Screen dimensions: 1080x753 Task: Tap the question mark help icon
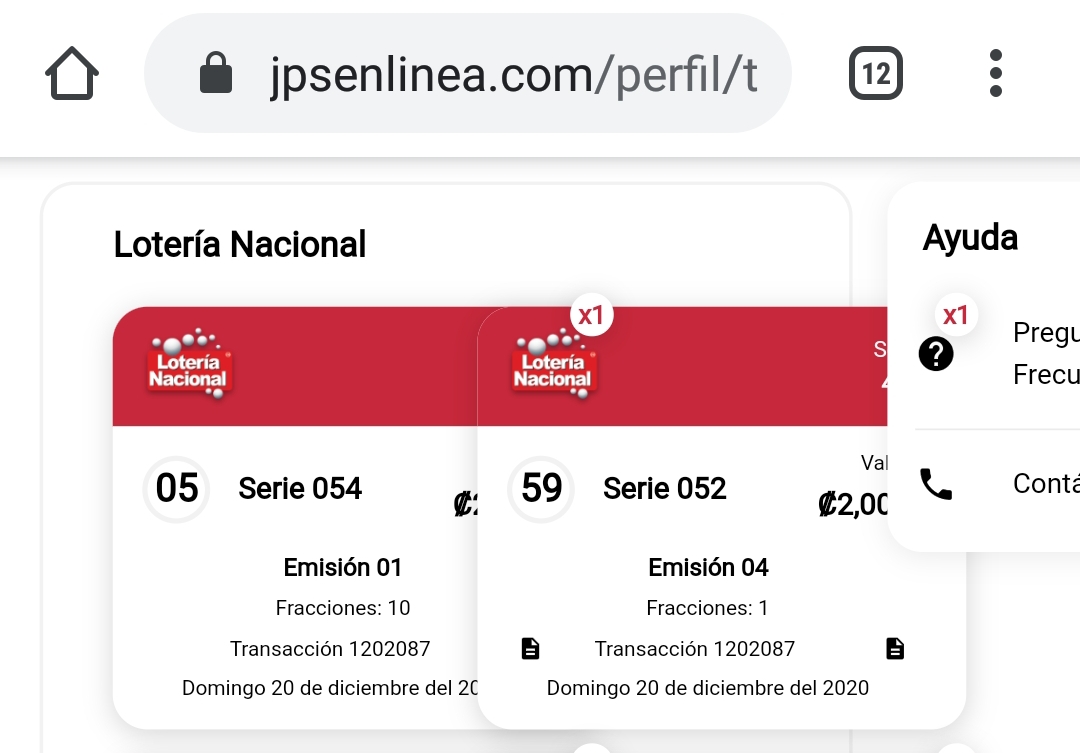click(x=936, y=353)
